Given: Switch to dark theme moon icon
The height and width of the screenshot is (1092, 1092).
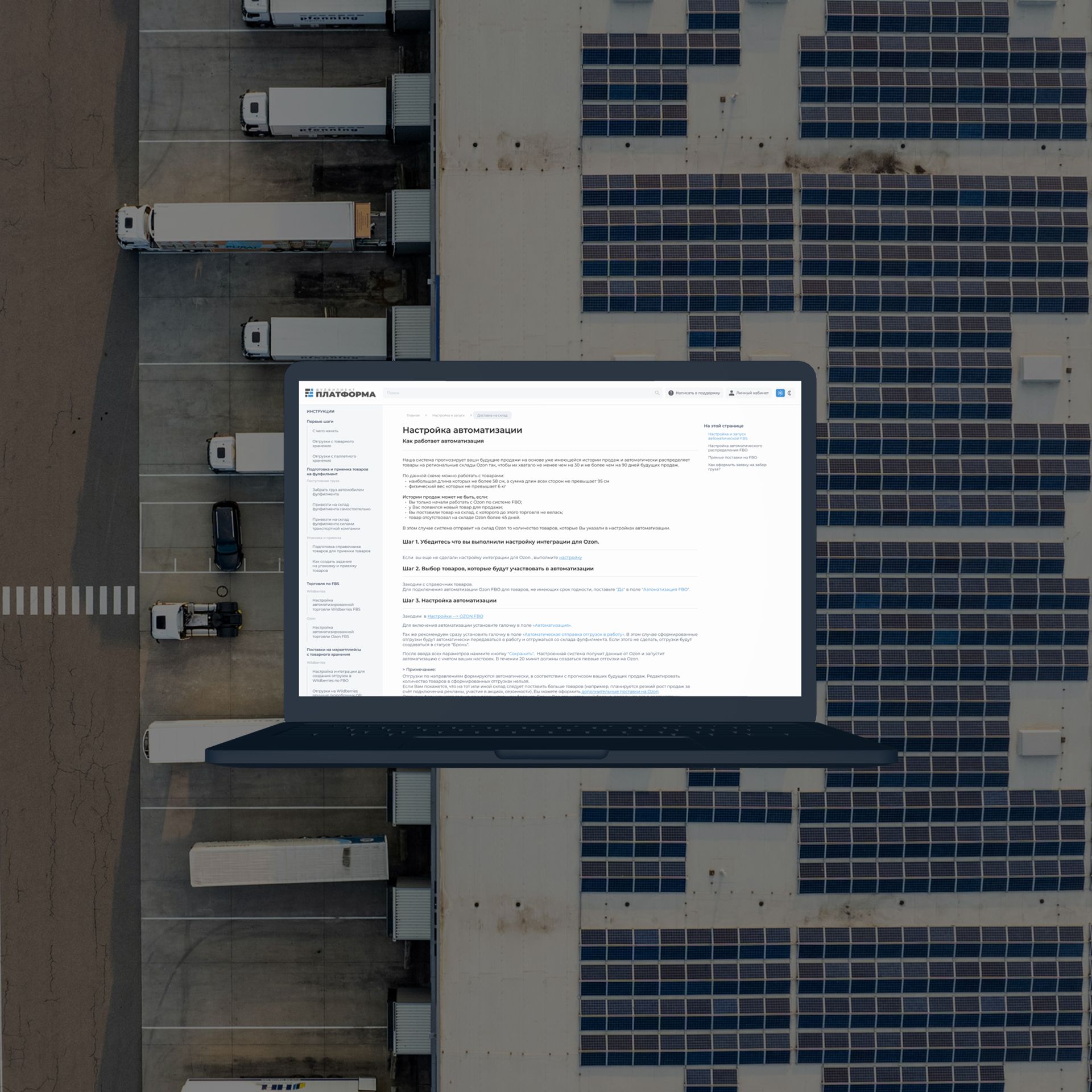Looking at the screenshot, I should coord(790,393).
